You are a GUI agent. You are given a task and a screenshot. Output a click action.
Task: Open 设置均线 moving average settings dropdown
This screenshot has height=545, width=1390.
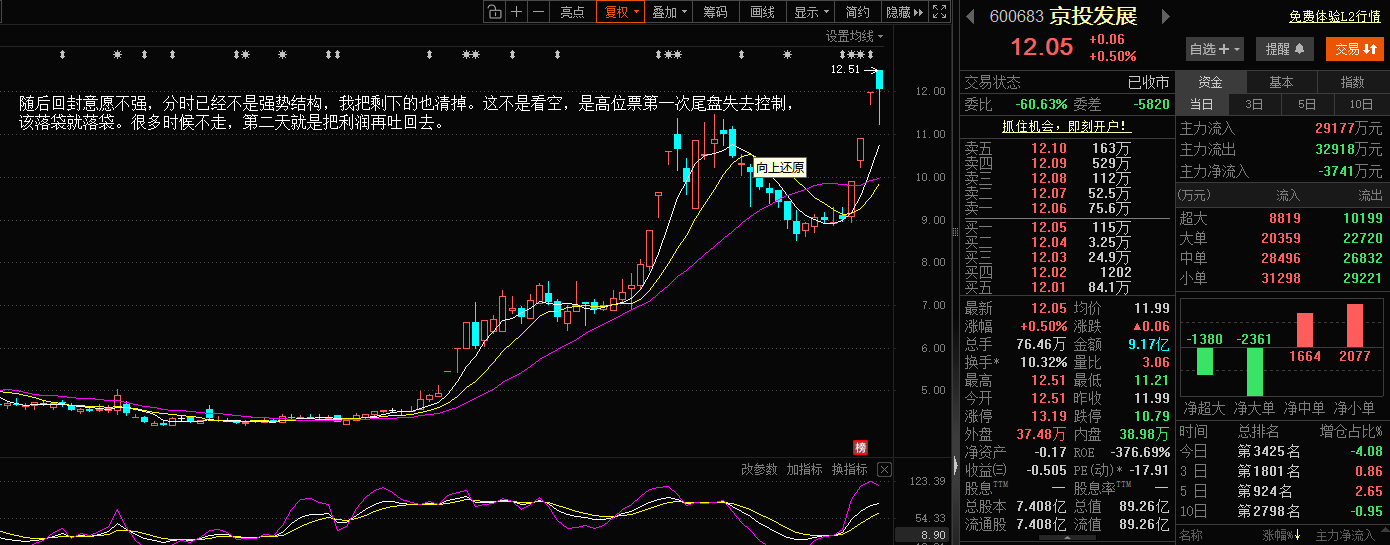tap(855, 36)
